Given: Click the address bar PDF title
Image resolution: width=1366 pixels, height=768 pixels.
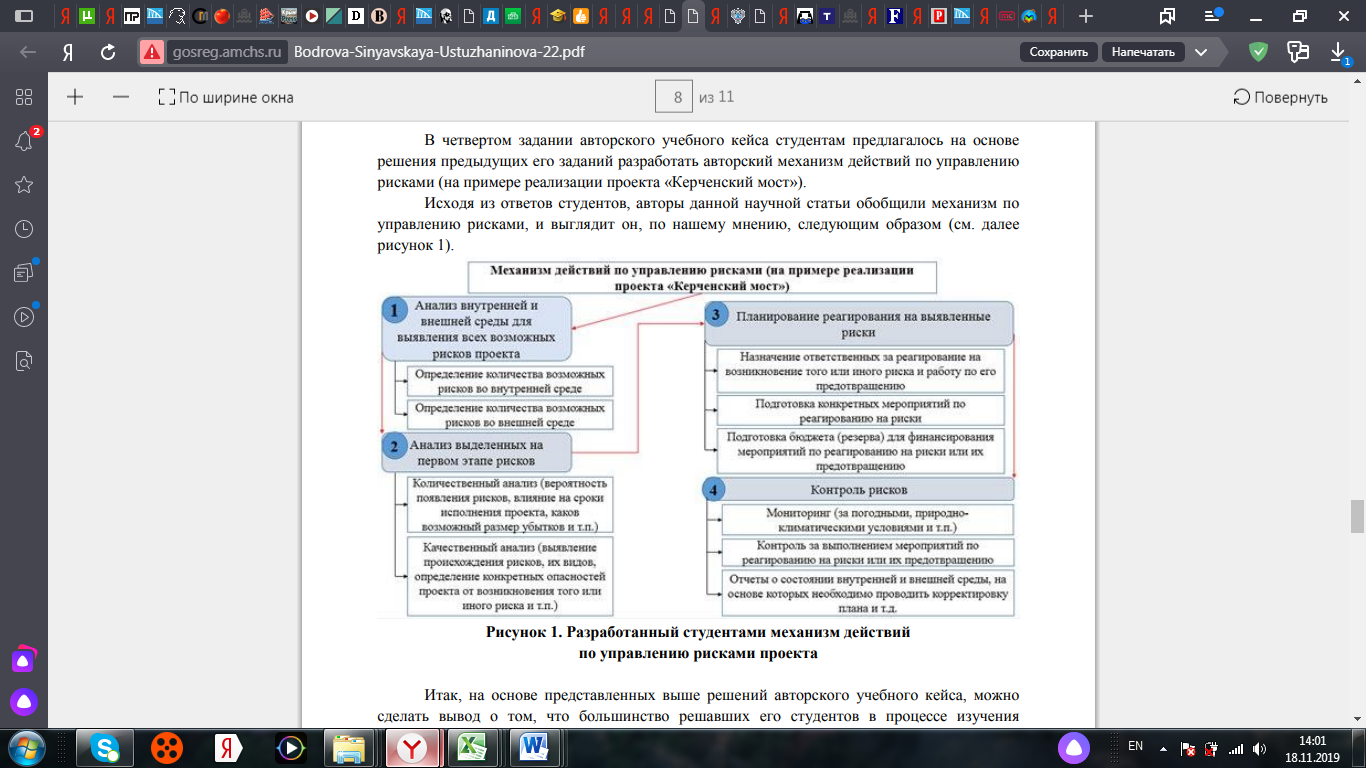Looking at the screenshot, I should point(440,52).
